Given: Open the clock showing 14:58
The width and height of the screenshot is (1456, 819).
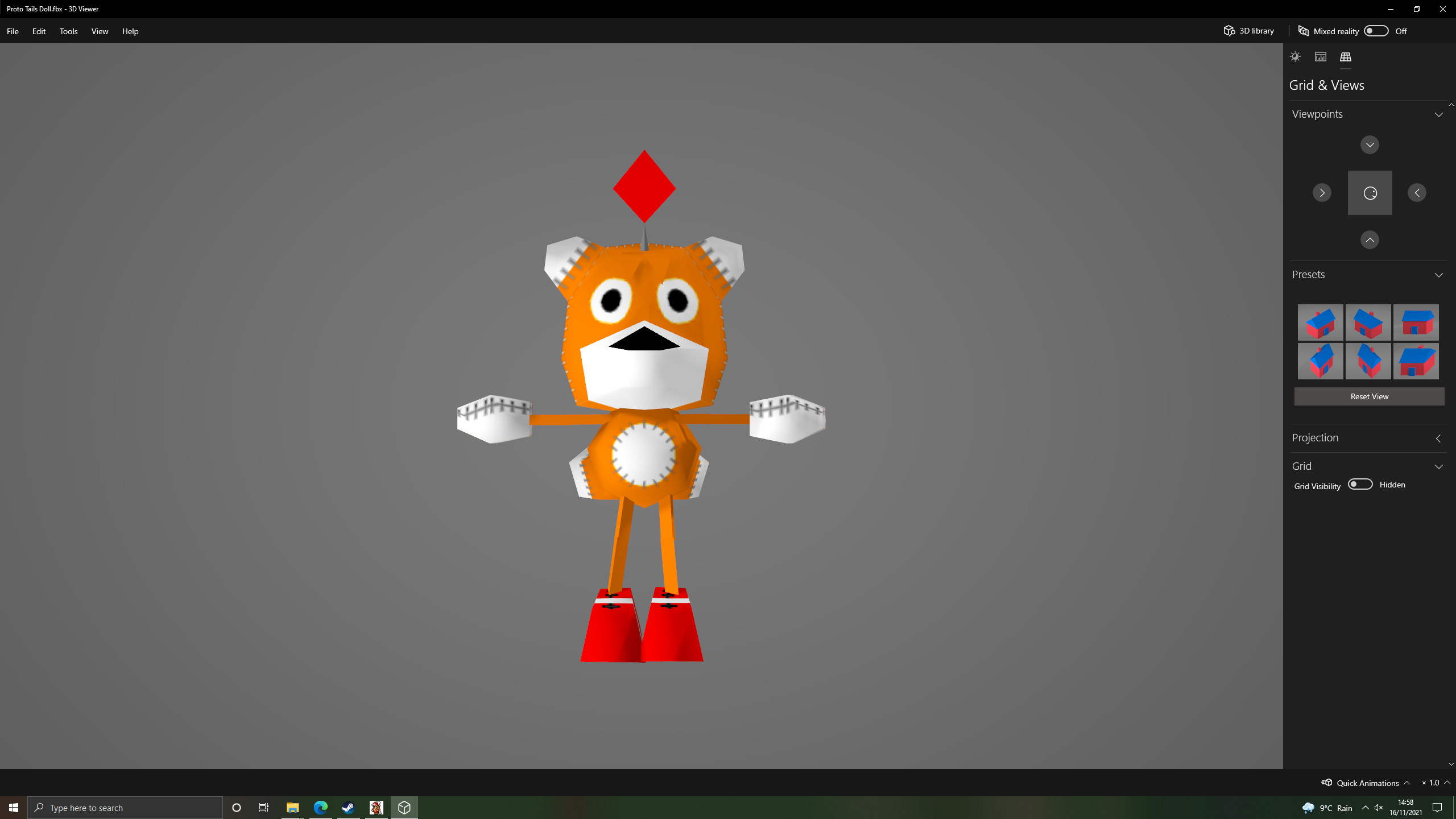Looking at the screenshot, I should pos(1405,808).
